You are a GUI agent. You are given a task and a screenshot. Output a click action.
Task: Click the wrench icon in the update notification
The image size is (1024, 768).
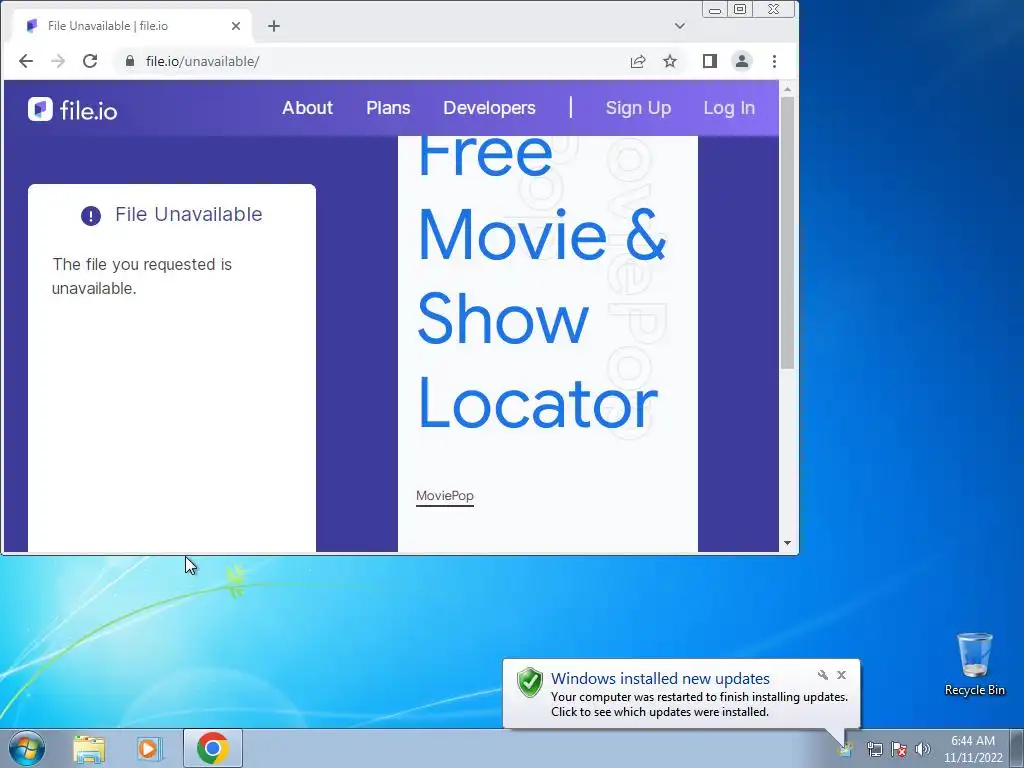(823, 675)
